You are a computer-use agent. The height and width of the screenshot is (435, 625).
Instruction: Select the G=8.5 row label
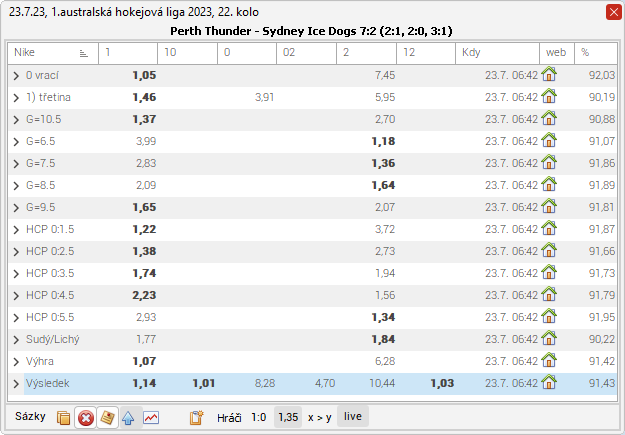pyautogui.click(x=41, y=185)
